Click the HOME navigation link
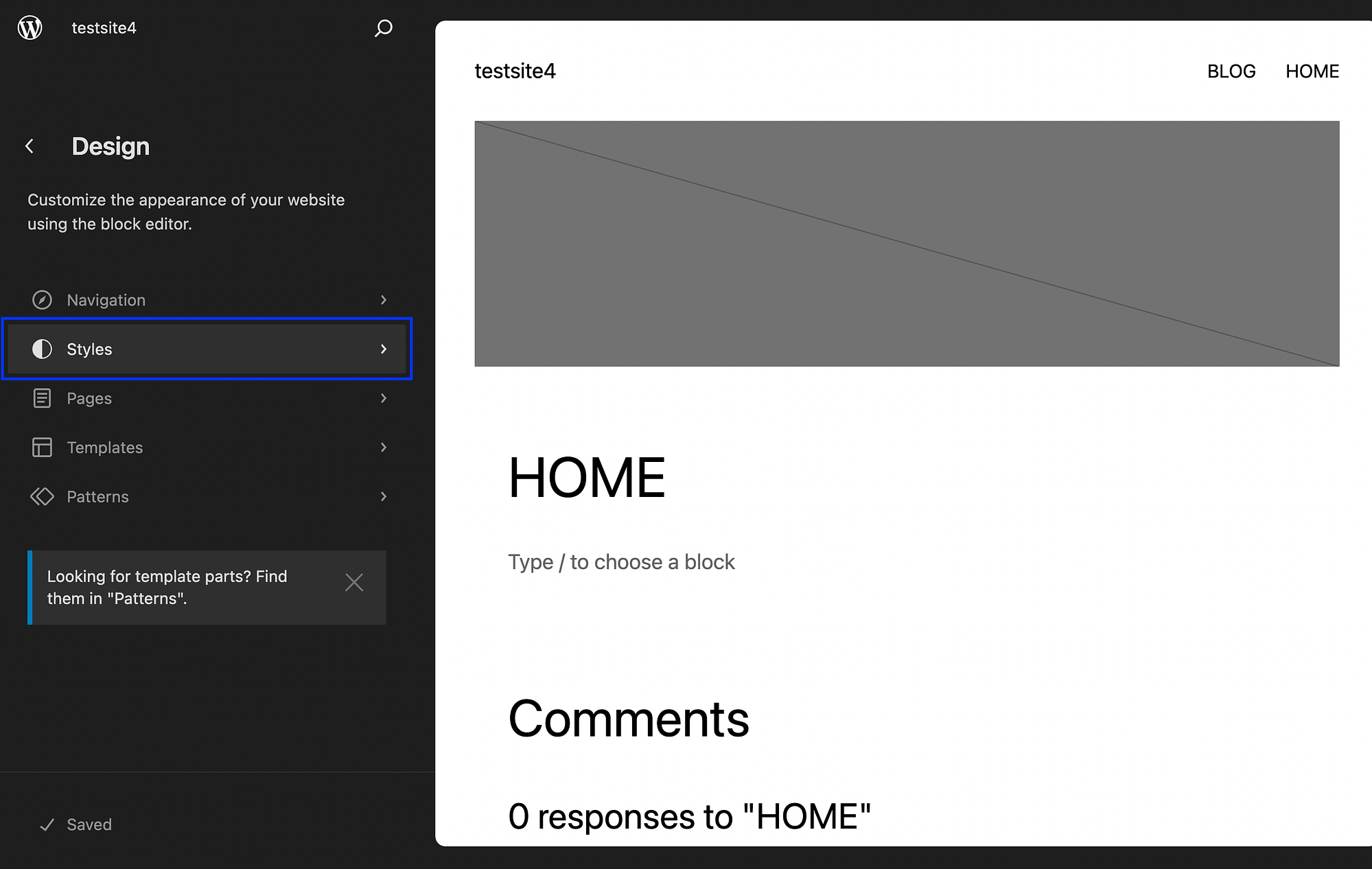This screenshot has height=869, width=1372. pos(1312,70)
